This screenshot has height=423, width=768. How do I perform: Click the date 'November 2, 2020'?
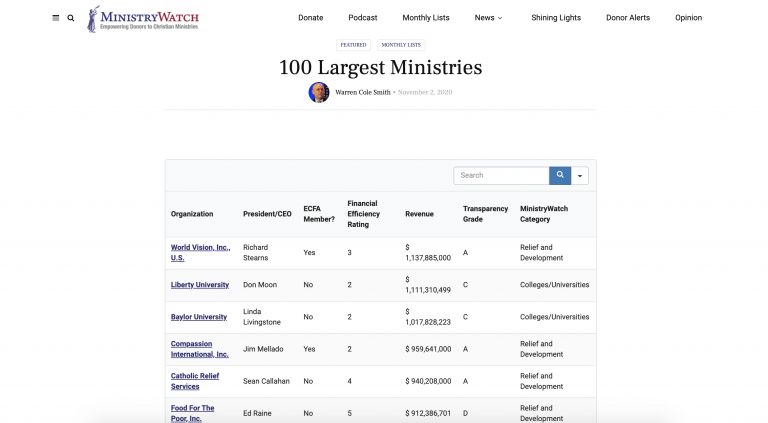pyautogui.click(x=425, y=92)
